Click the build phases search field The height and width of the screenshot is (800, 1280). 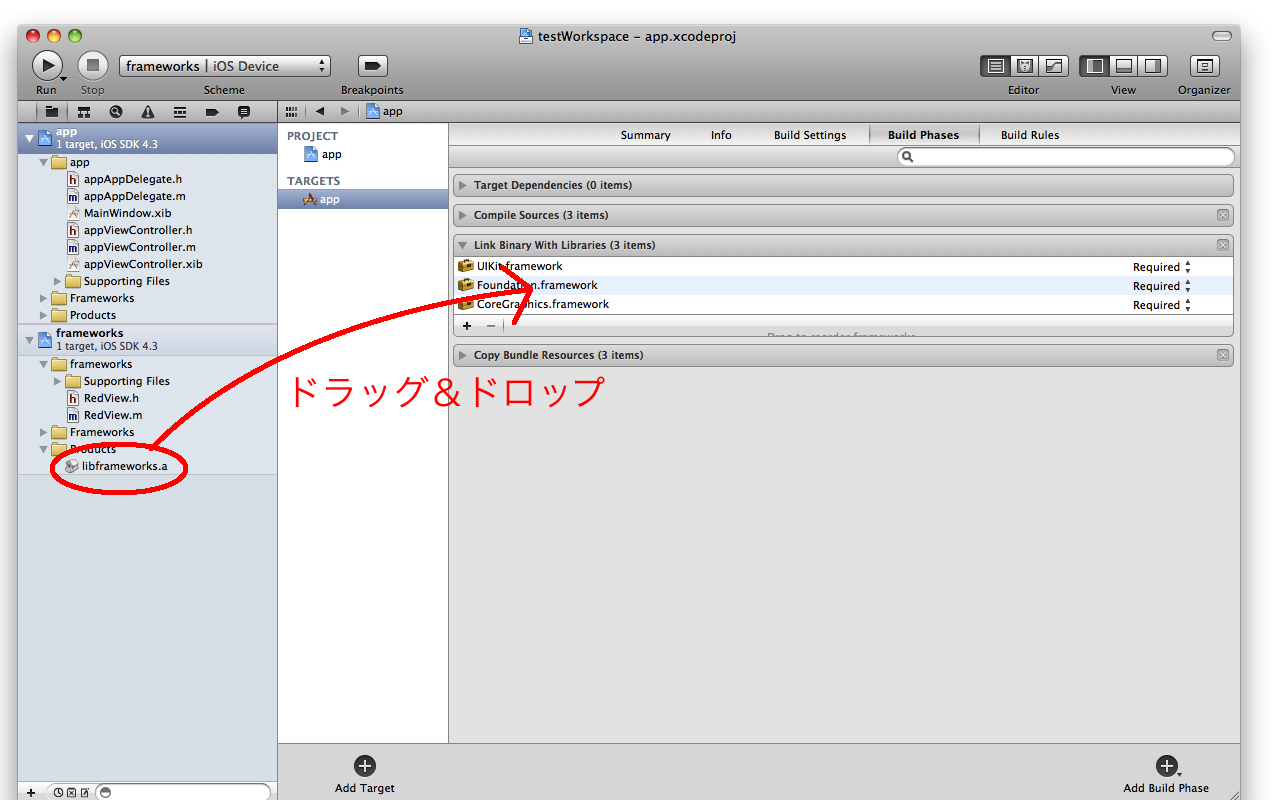pyautogui.click(x=1066, y=157)
